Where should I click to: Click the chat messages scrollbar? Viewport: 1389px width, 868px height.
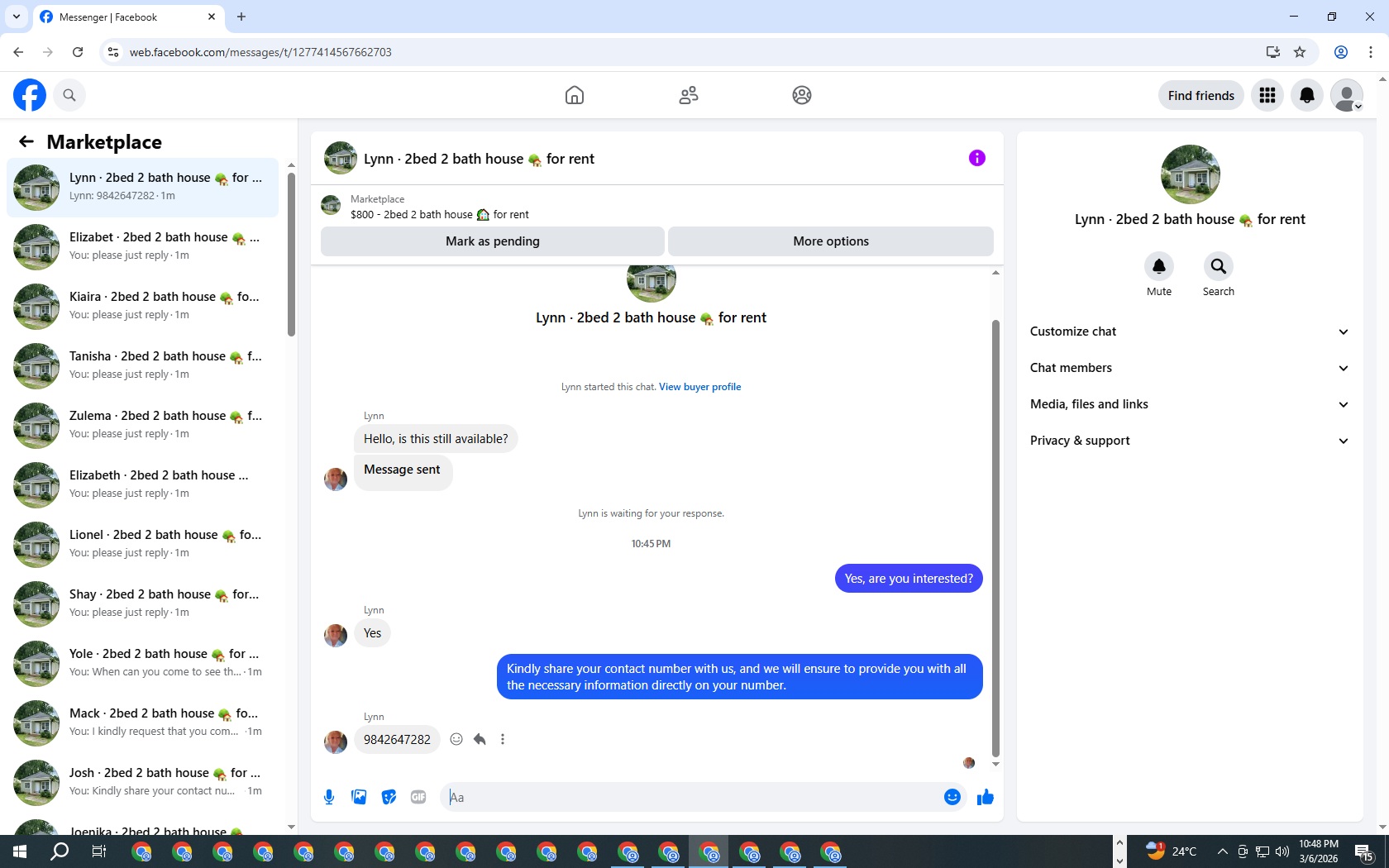point(995,537)
